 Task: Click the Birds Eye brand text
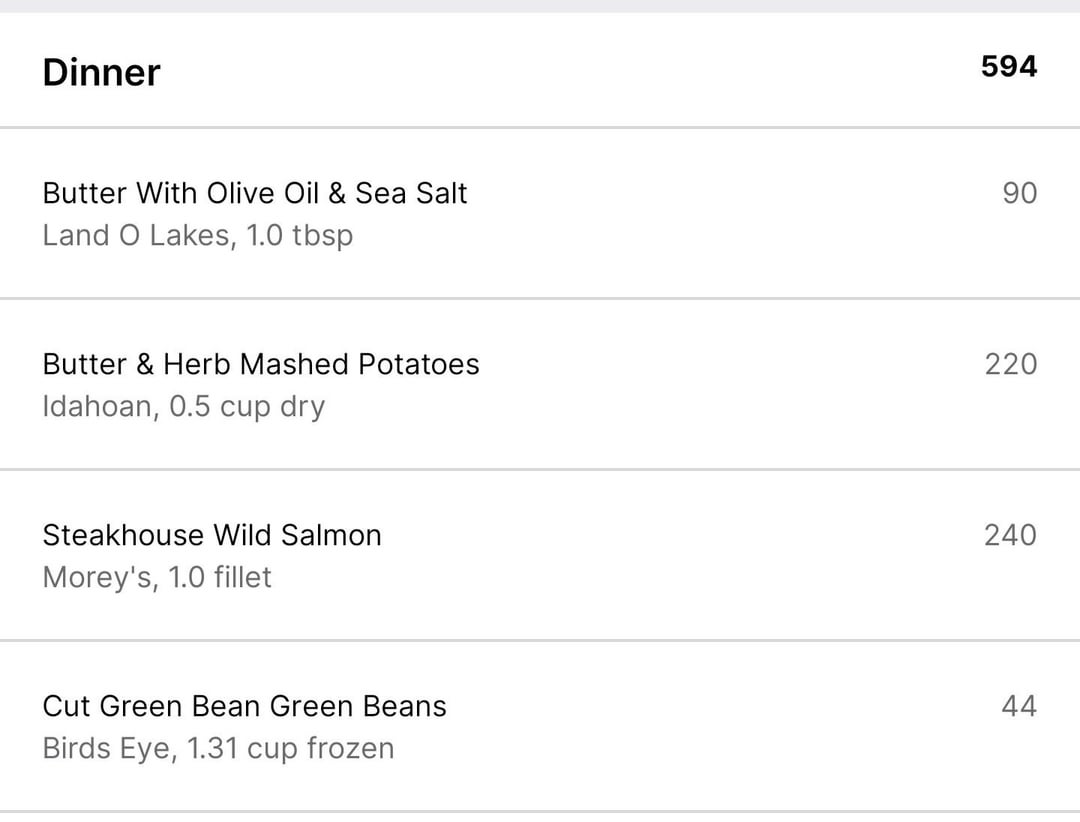(104, 749)
